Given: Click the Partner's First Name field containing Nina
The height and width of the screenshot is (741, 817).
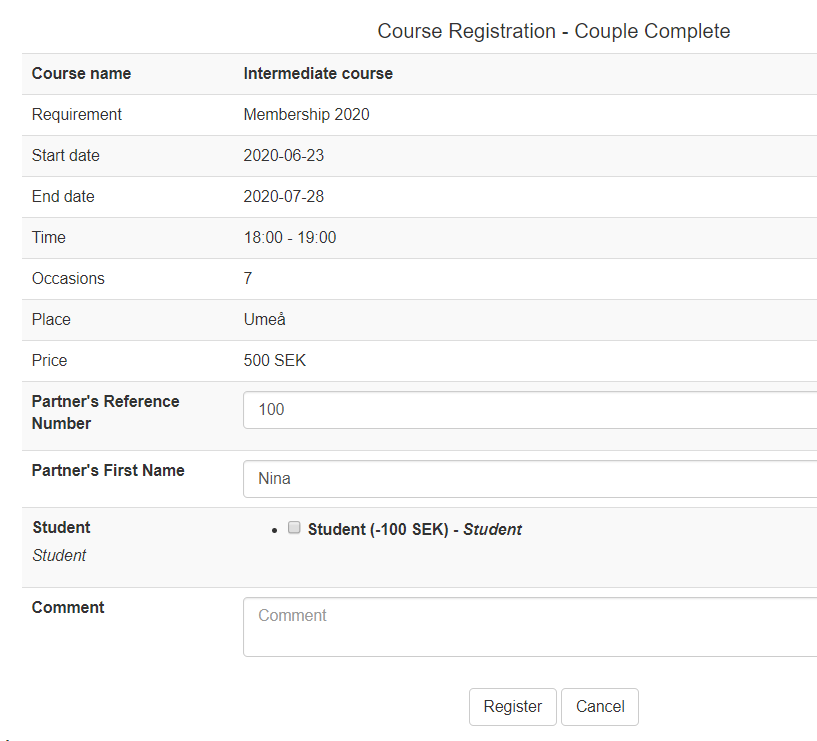Looking at the screenshot, I should pos(530,479).
